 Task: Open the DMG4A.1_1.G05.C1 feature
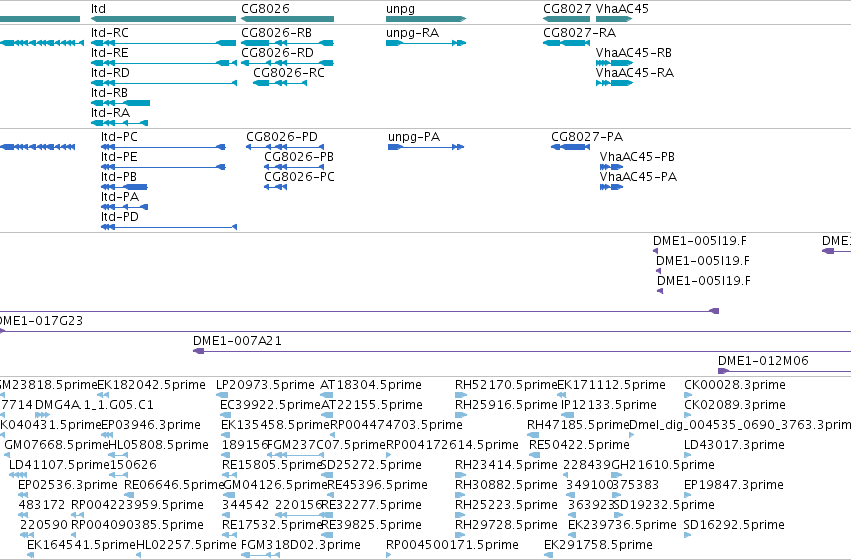(x=94, y=405)
